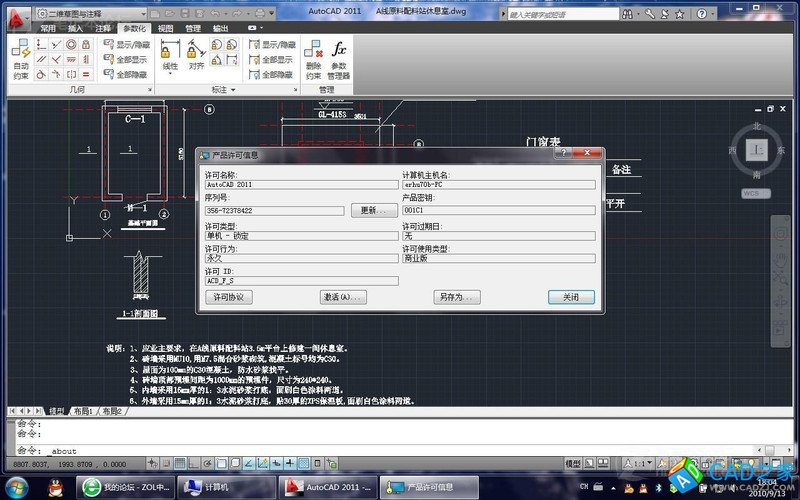Image resolution: width=800 pixels, height=500 pixels.
Task: Select the symmetric constraint icon
Action: pos(71,74)
